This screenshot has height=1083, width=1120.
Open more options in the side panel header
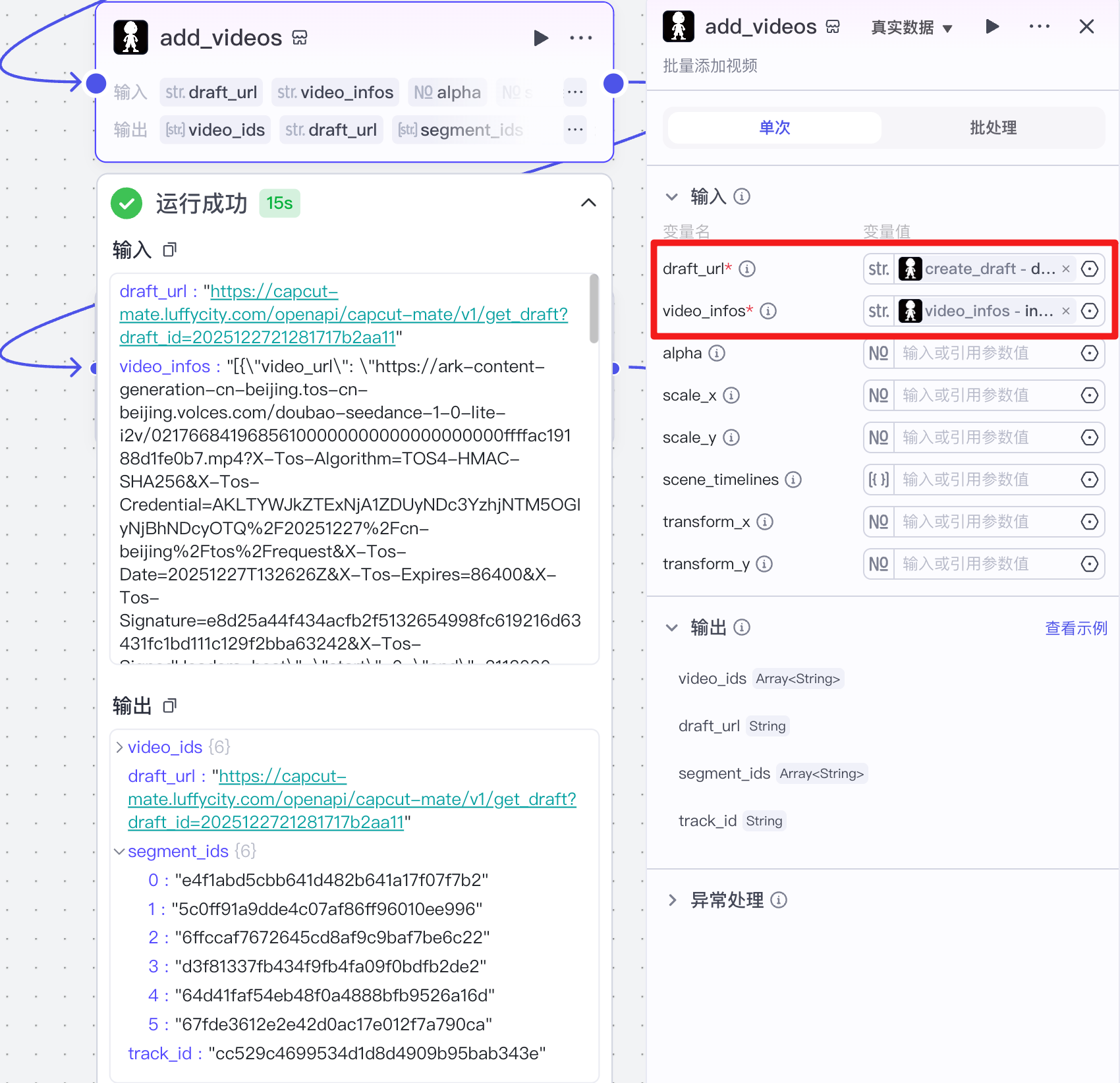(1039, 26)
